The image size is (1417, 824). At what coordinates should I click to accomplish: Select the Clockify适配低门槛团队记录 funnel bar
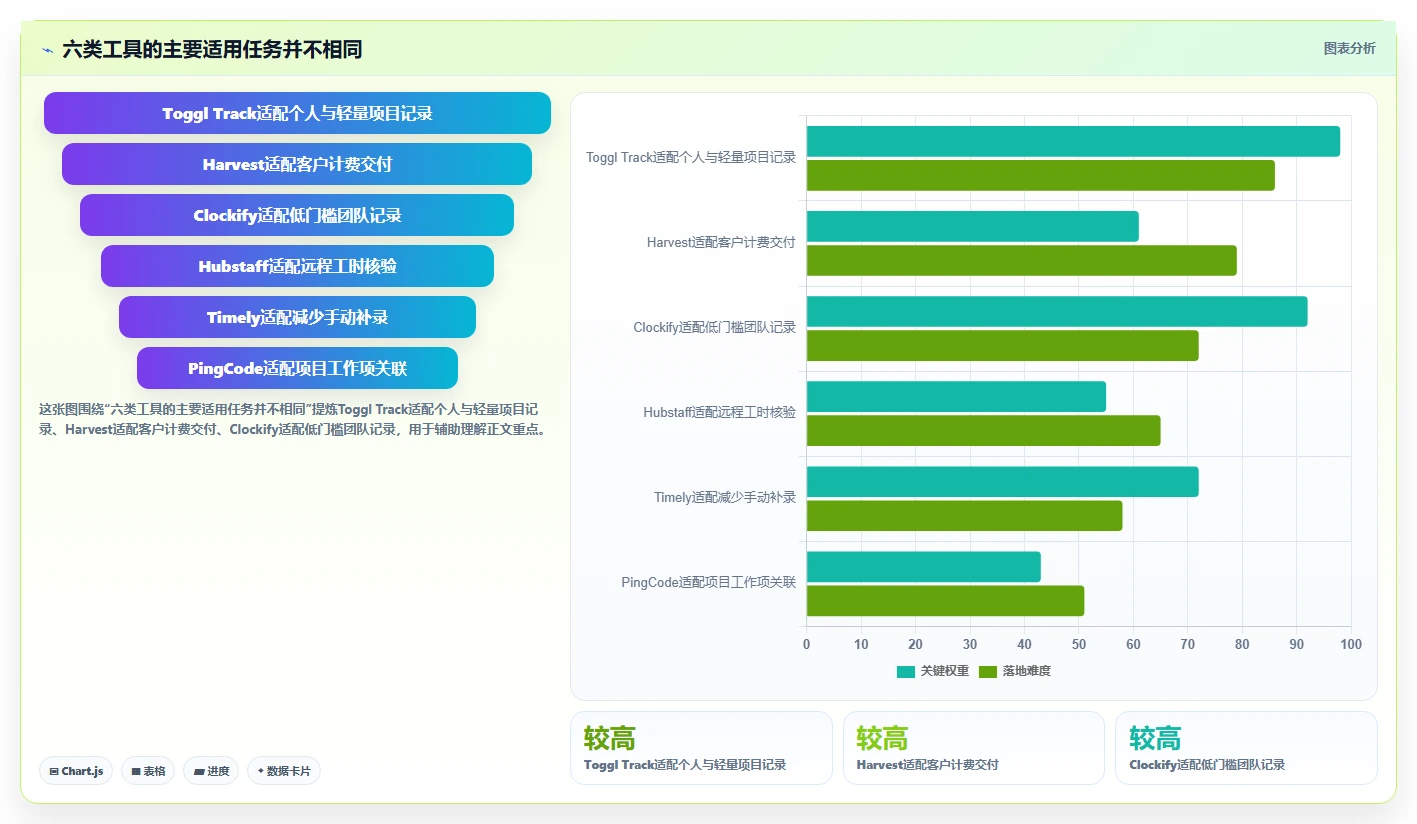[297, 215]
